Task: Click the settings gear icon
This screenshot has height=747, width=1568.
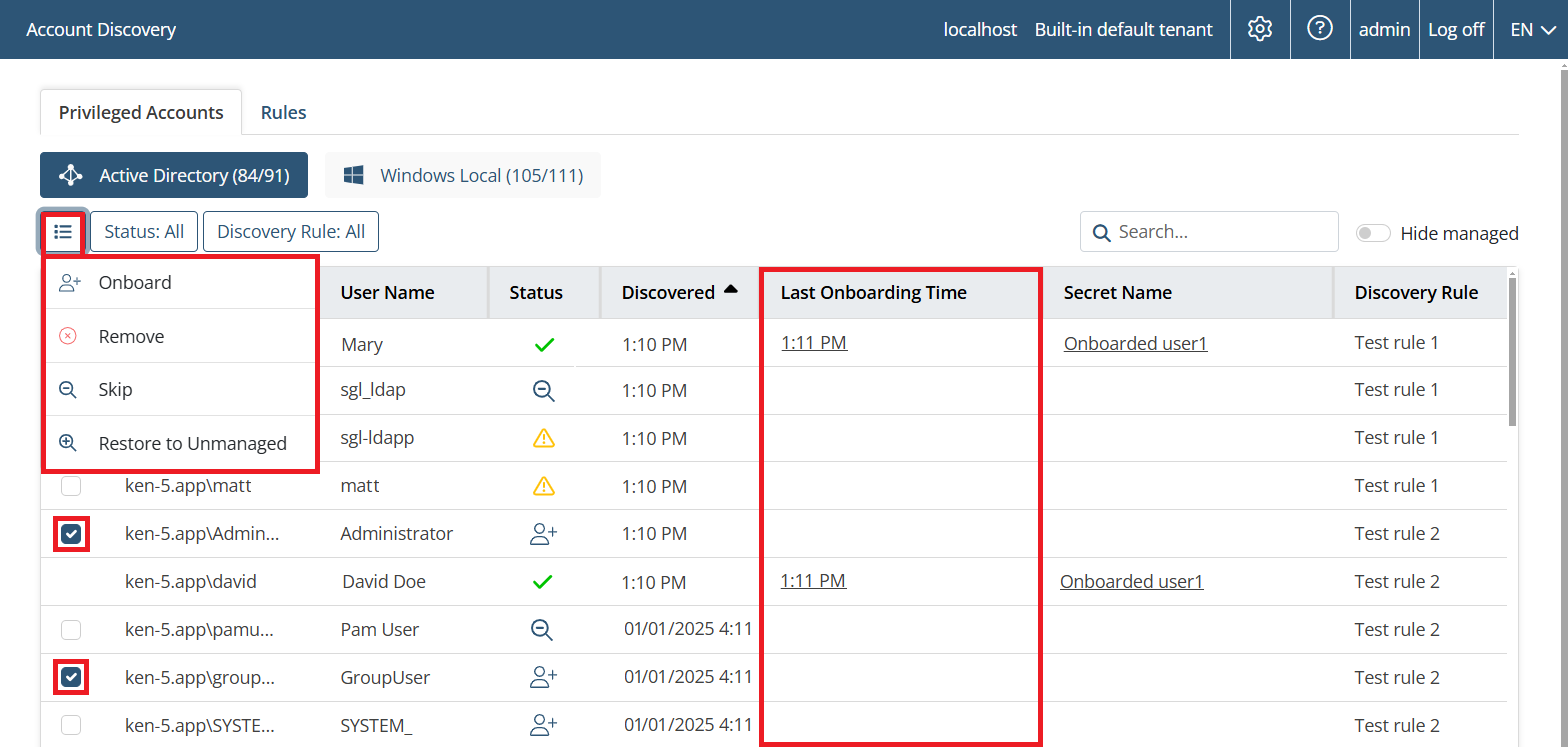Action: (x=1259, y=29)
